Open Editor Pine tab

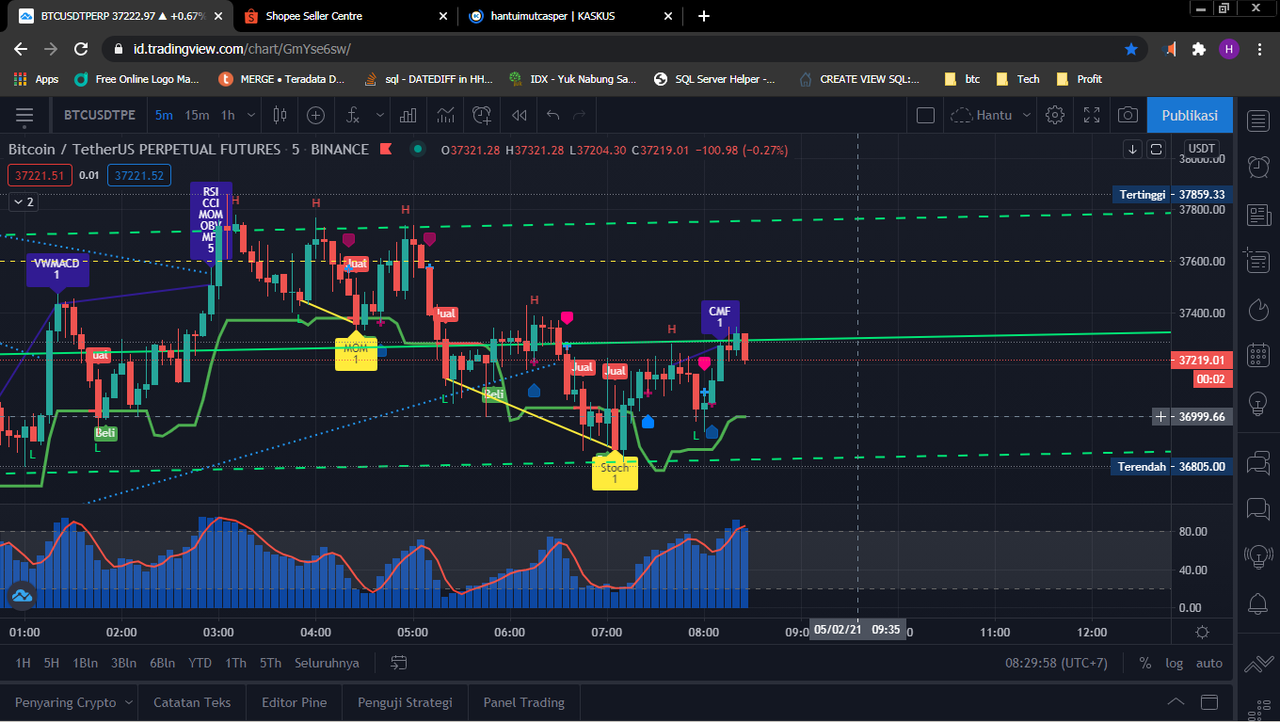pos(294,702)
